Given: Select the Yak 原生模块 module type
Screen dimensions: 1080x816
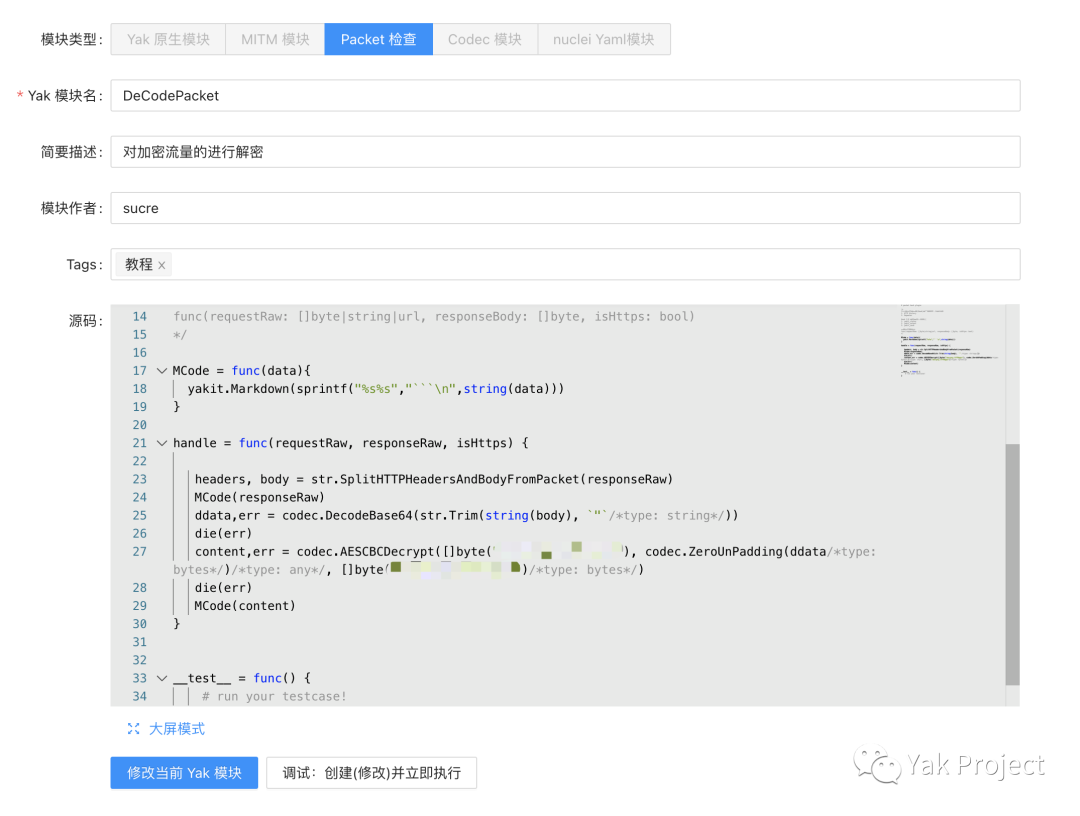Looking at the screenshot, I should (168, 39).
